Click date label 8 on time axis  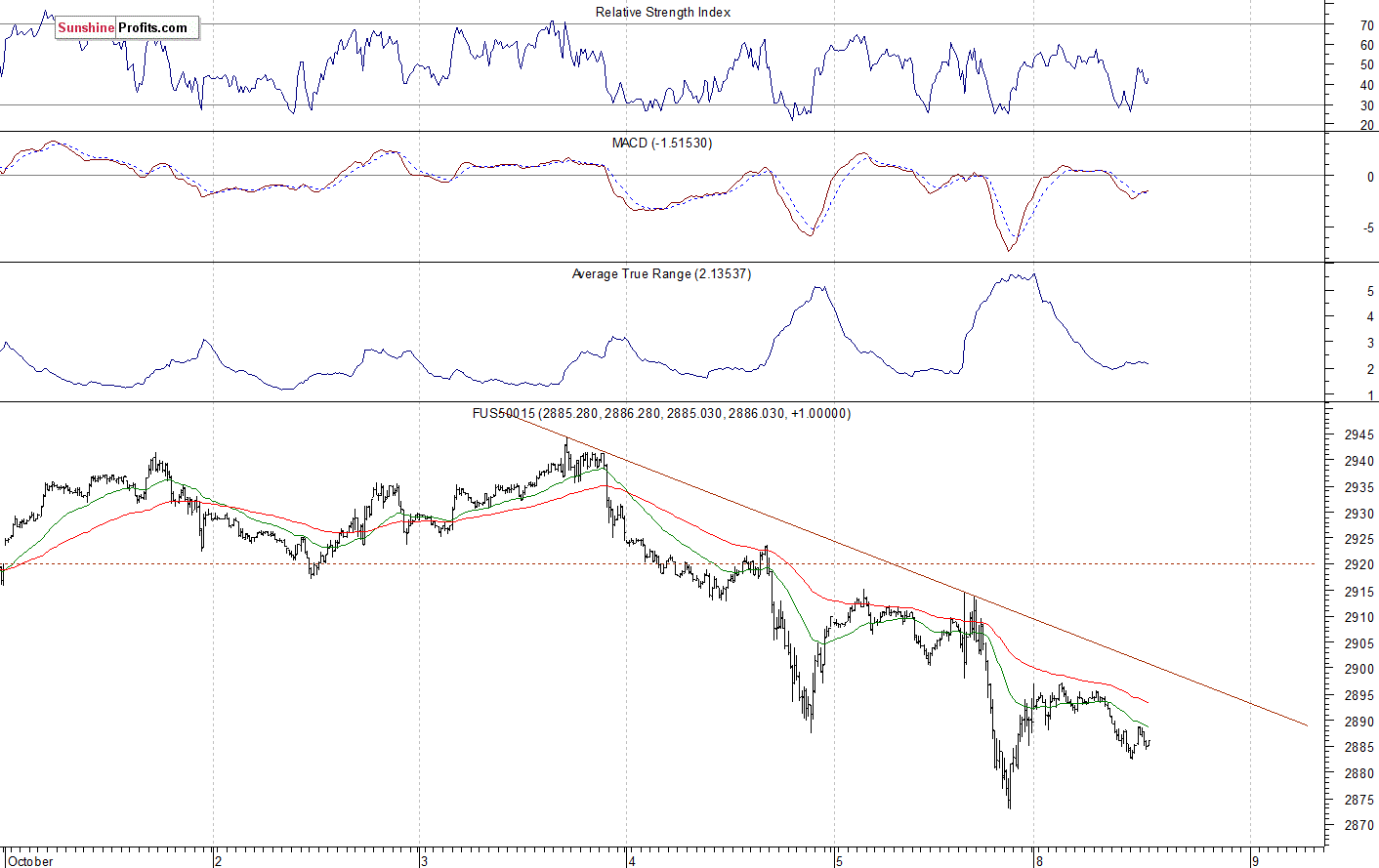(x=1040, y=861)
